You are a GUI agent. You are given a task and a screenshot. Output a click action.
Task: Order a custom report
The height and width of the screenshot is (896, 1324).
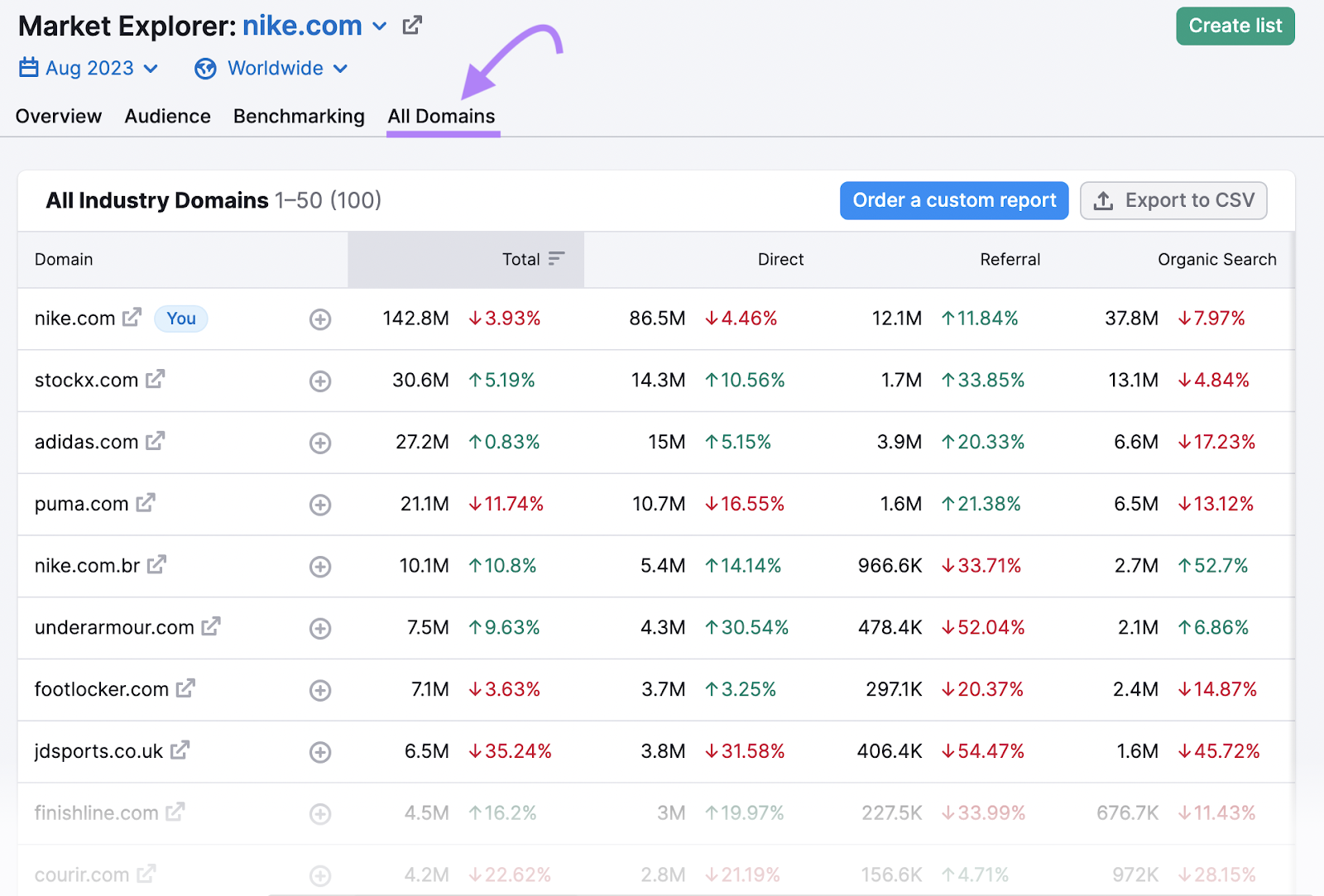(x=953, y=200)
